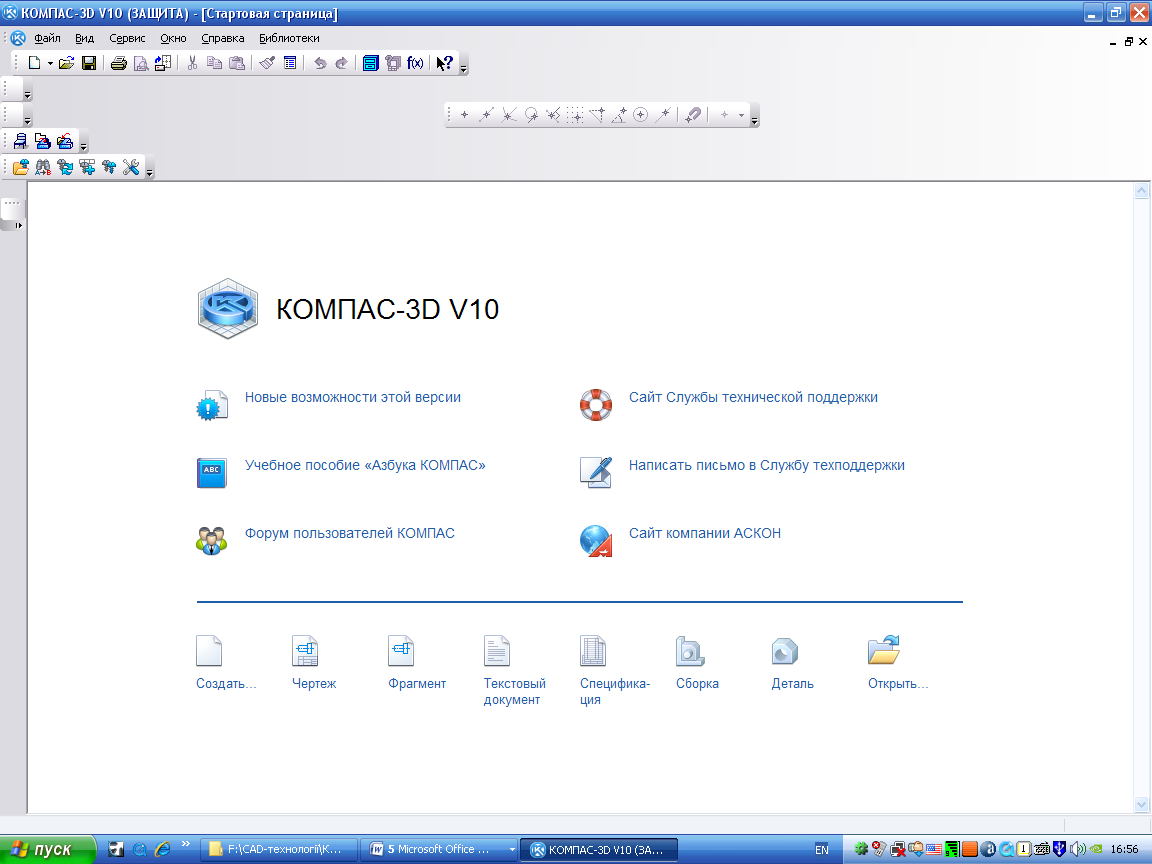The width and height of the screenshot is (1152, 864).
Task: Click the binoculars A→B find-replace icon
Action: [x=43, y=168]
